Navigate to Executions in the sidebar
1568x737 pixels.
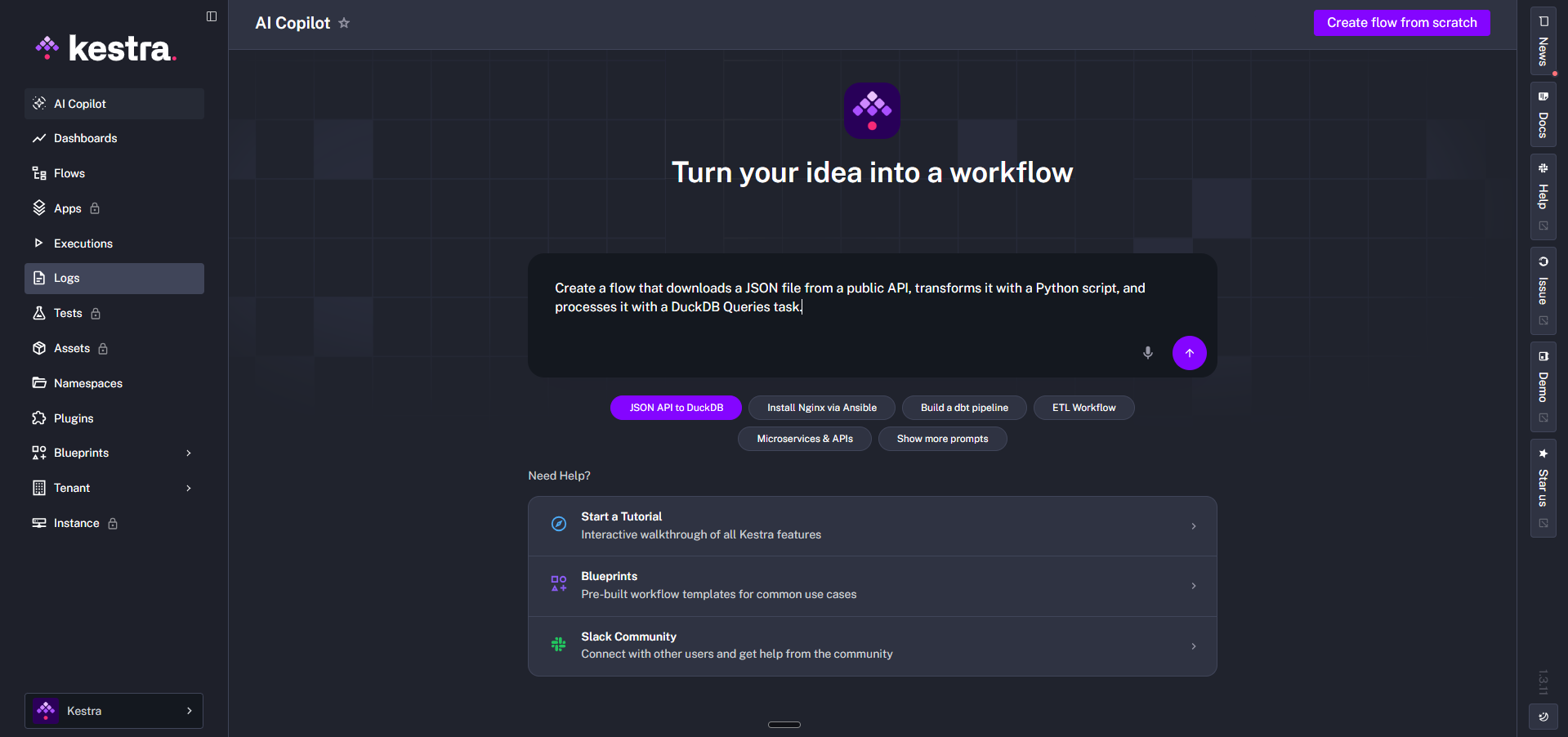(83, 243)
